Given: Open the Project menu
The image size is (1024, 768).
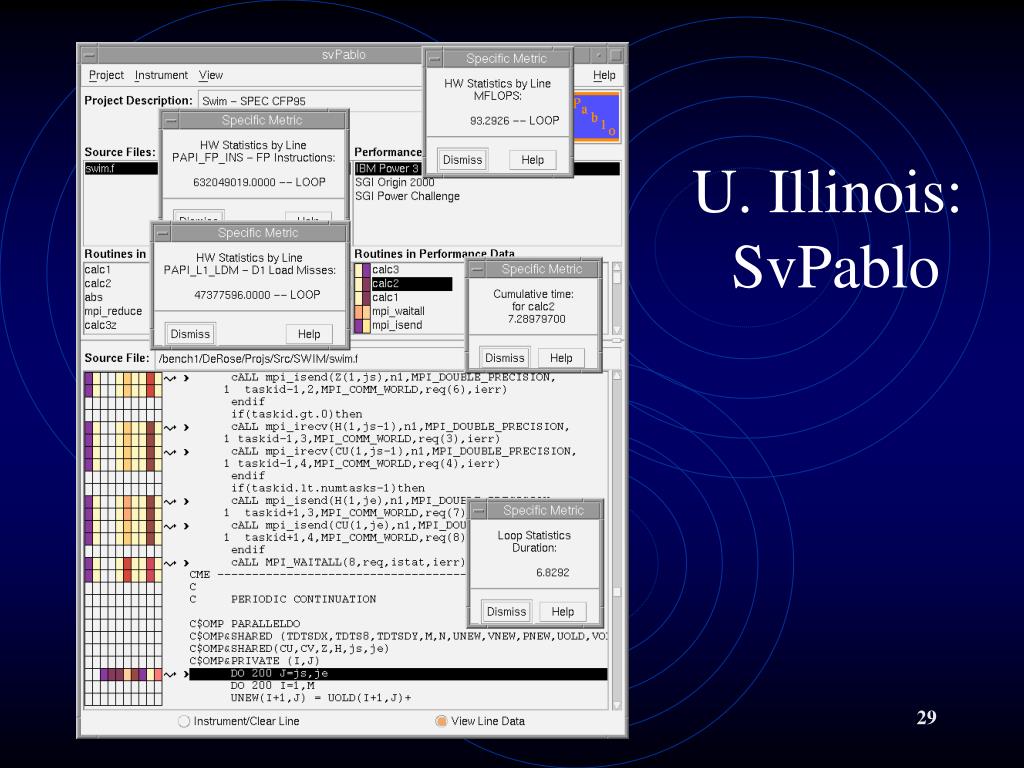Looking at the screenshot, I should pos(106,75).
